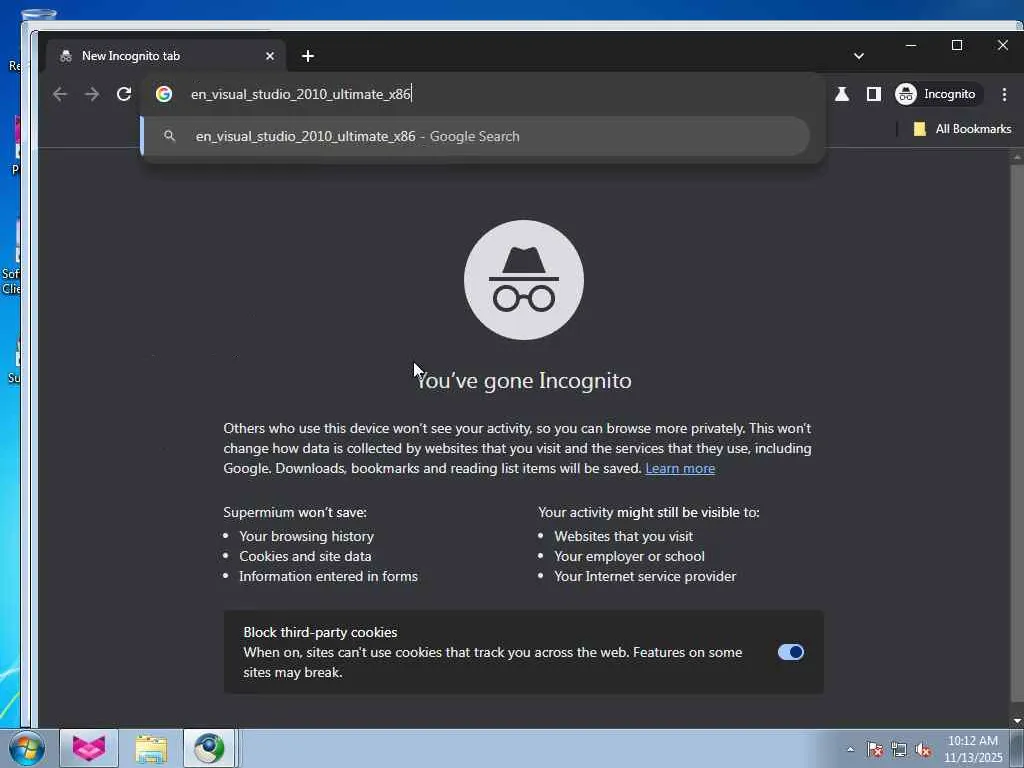The width and height of the screenshot is (1024, 768).
Task: Open a new tab with plus button
Action: (308, 56)
